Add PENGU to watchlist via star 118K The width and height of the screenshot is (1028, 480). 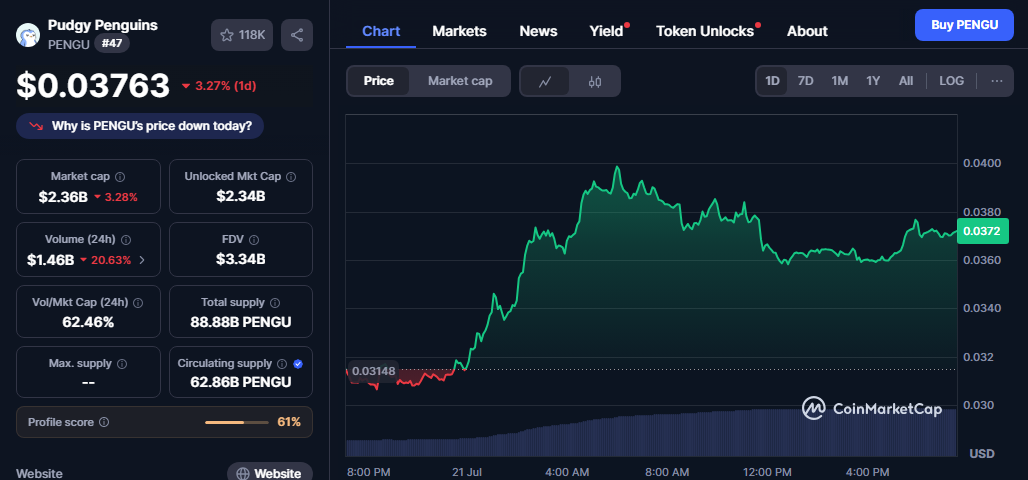tap(242, 35)
